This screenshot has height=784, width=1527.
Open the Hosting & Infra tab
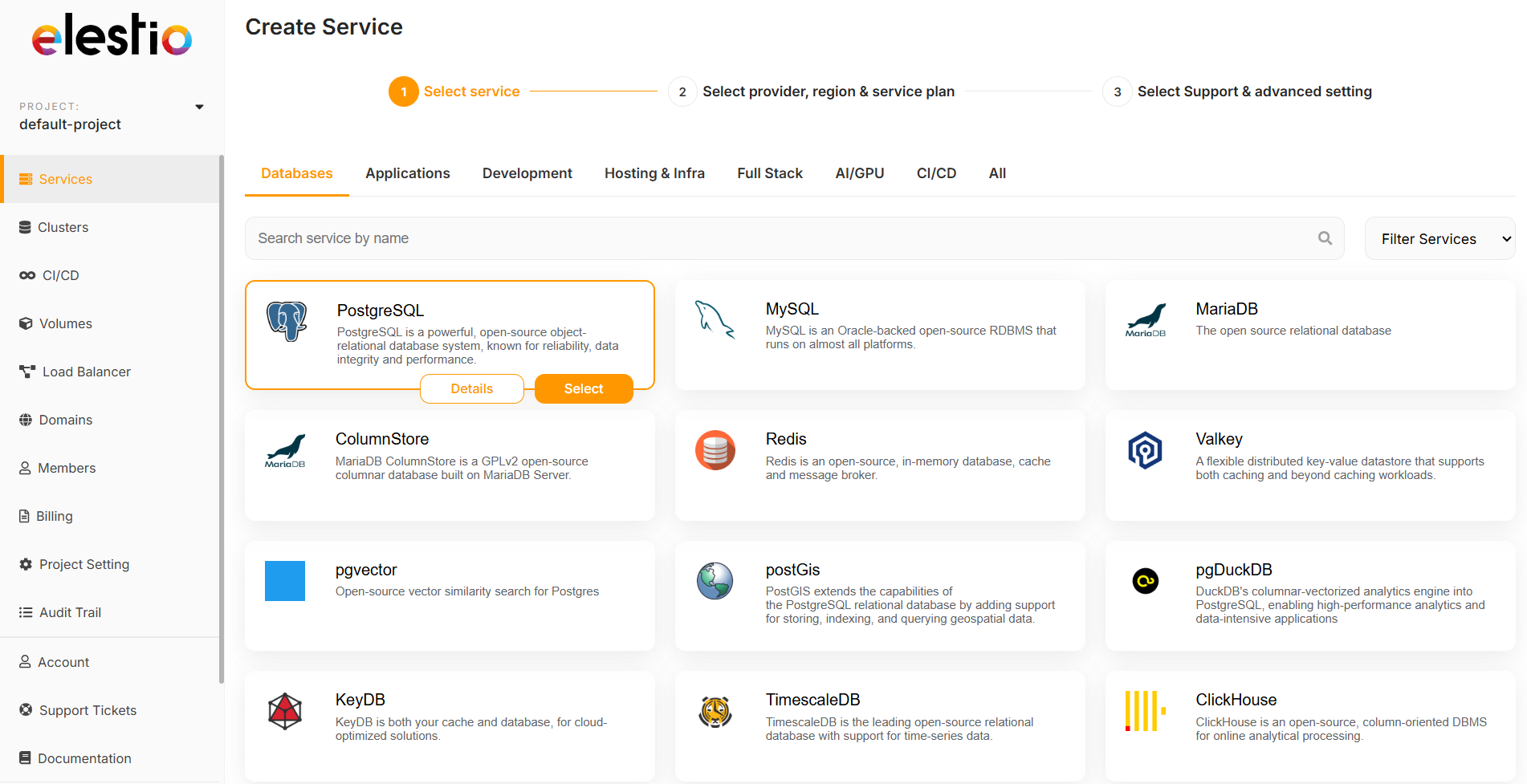655,173
